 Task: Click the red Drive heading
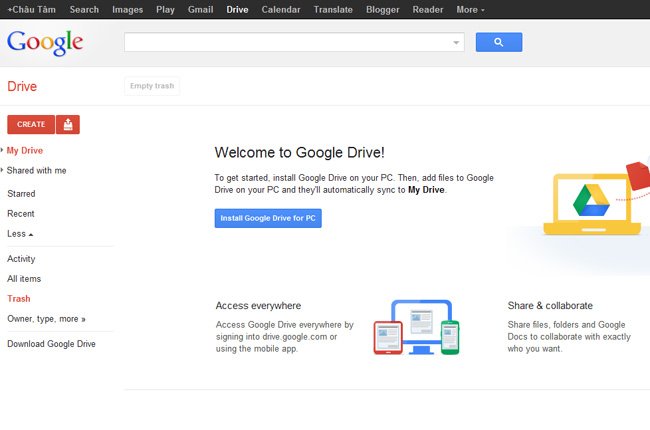22,86
